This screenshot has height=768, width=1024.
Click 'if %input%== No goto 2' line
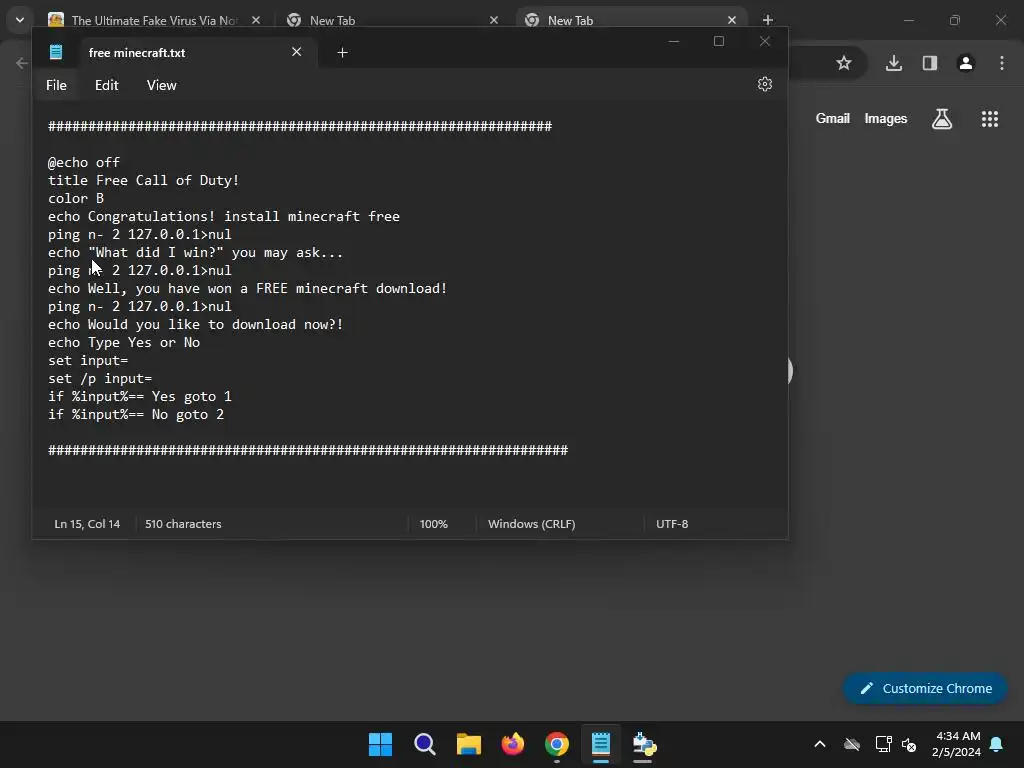136,414
